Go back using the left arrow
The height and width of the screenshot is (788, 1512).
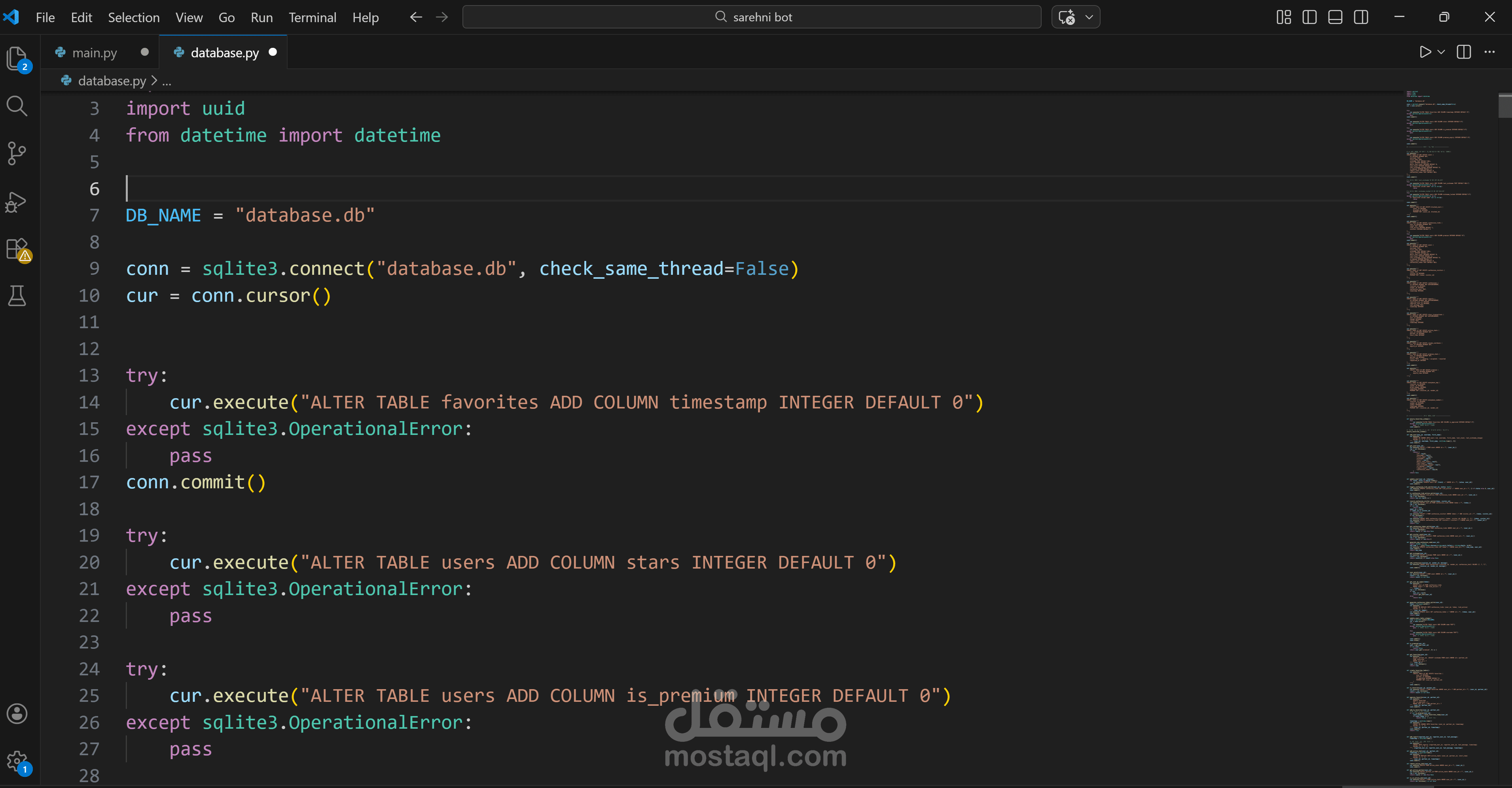click(x=416, y=17)
